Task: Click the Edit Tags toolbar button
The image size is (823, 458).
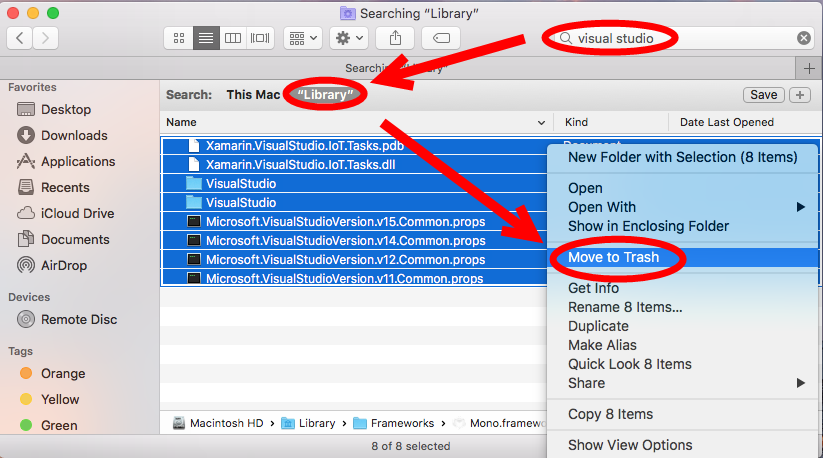Action: (x=441, y=38)
